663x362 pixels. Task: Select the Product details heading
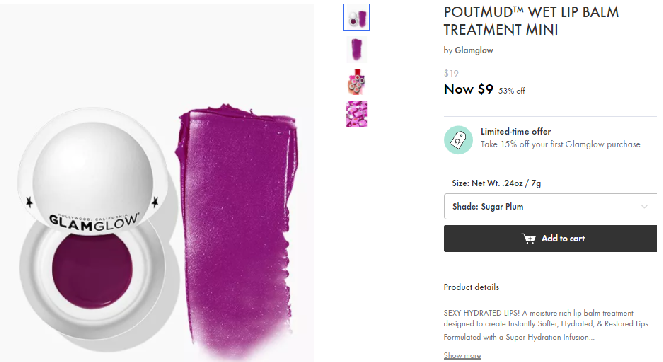(471, 287)
